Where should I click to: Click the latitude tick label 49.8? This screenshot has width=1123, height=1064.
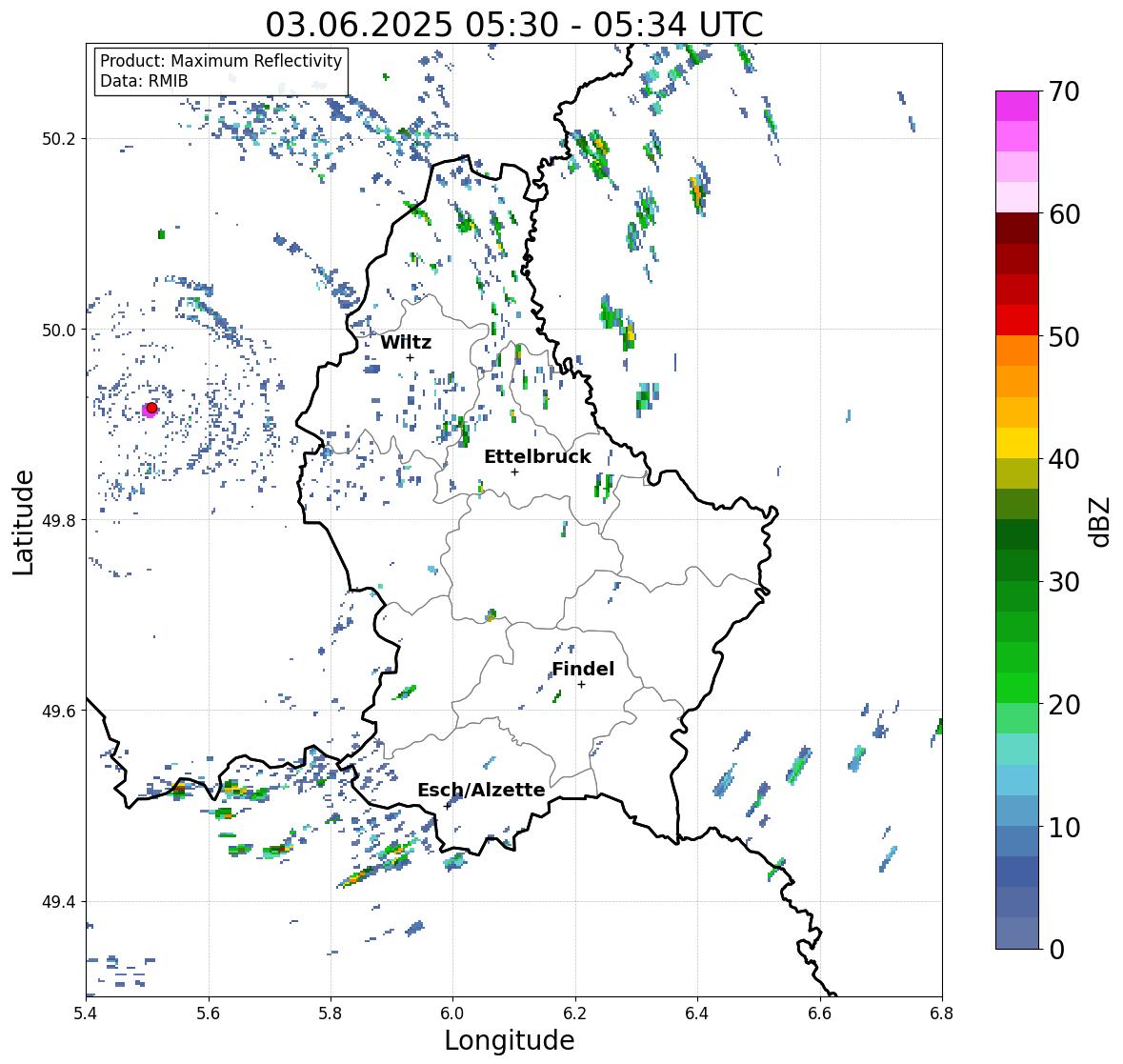[59, 520]
